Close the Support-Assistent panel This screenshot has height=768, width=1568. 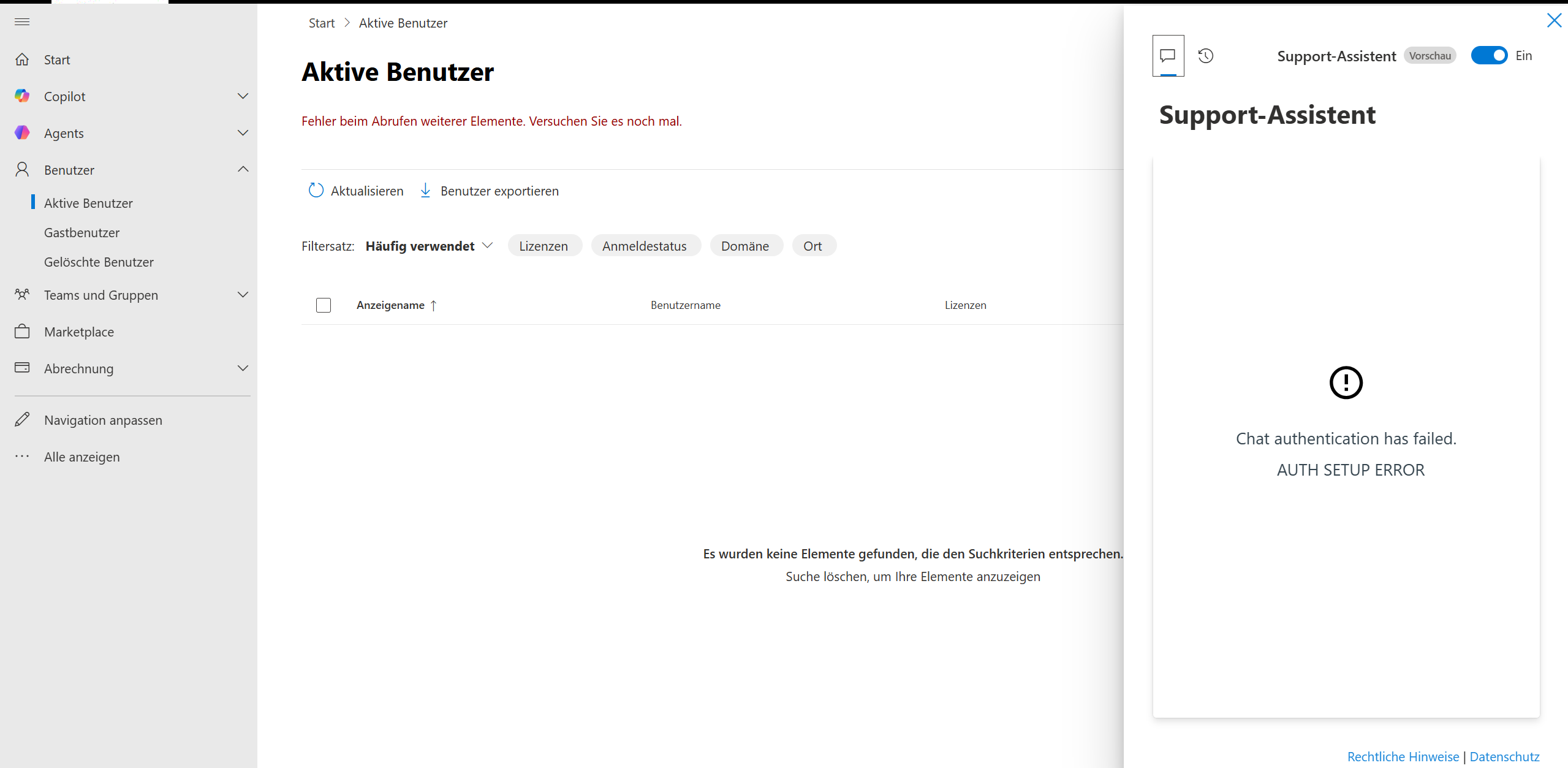click(x=1555, y=20)
